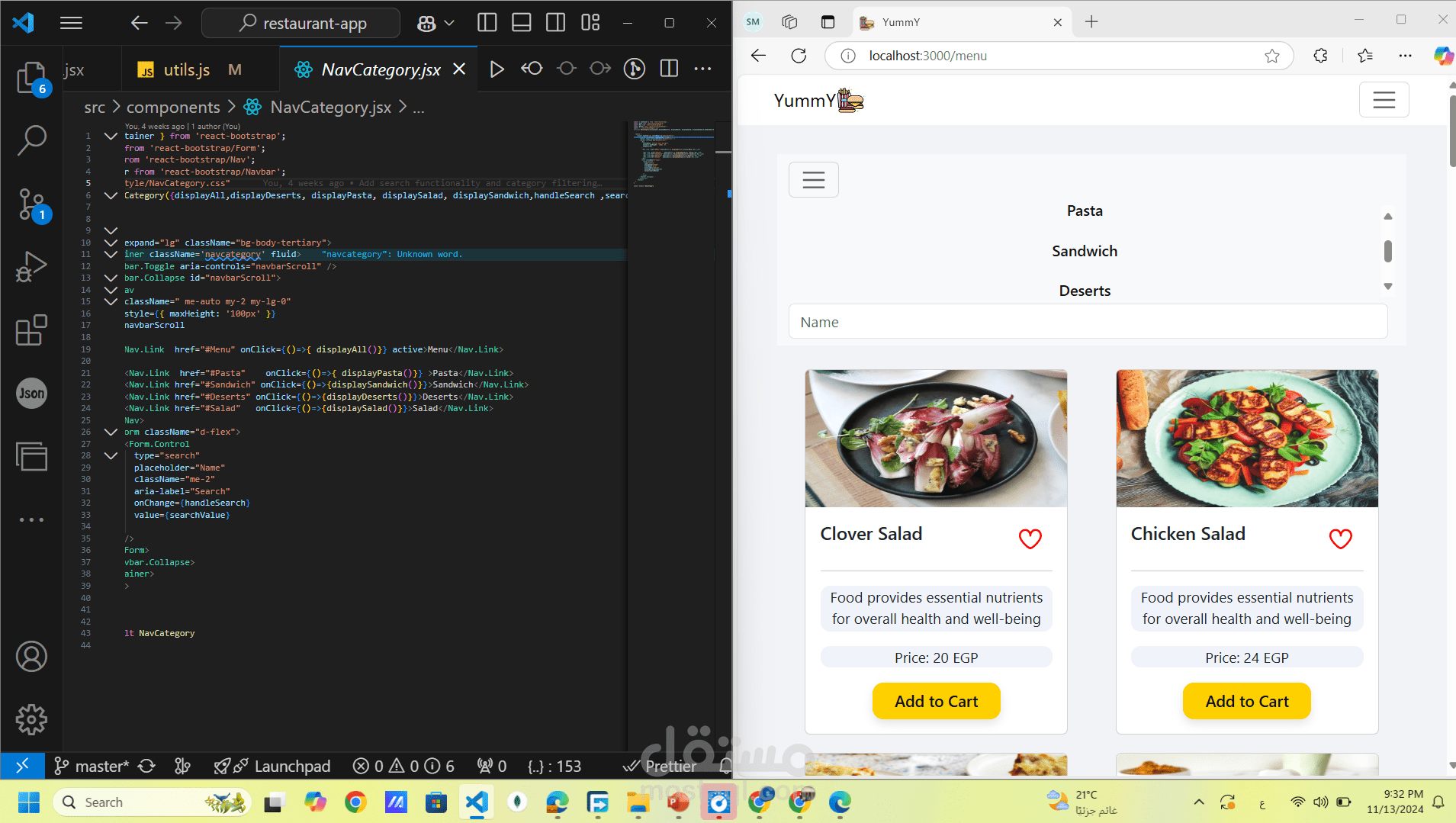Close the NavCategory.jsx tab
Screen dimensions: 1456x823
(x=459, y=69)
